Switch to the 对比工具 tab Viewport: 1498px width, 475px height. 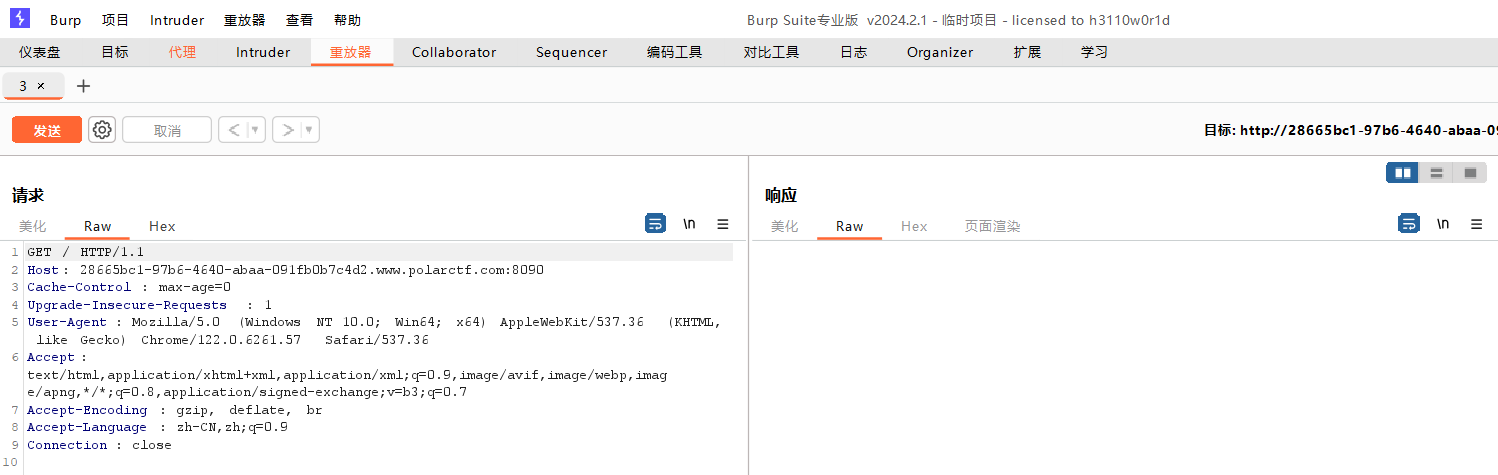pyautogui.click(x=772, y=52)
